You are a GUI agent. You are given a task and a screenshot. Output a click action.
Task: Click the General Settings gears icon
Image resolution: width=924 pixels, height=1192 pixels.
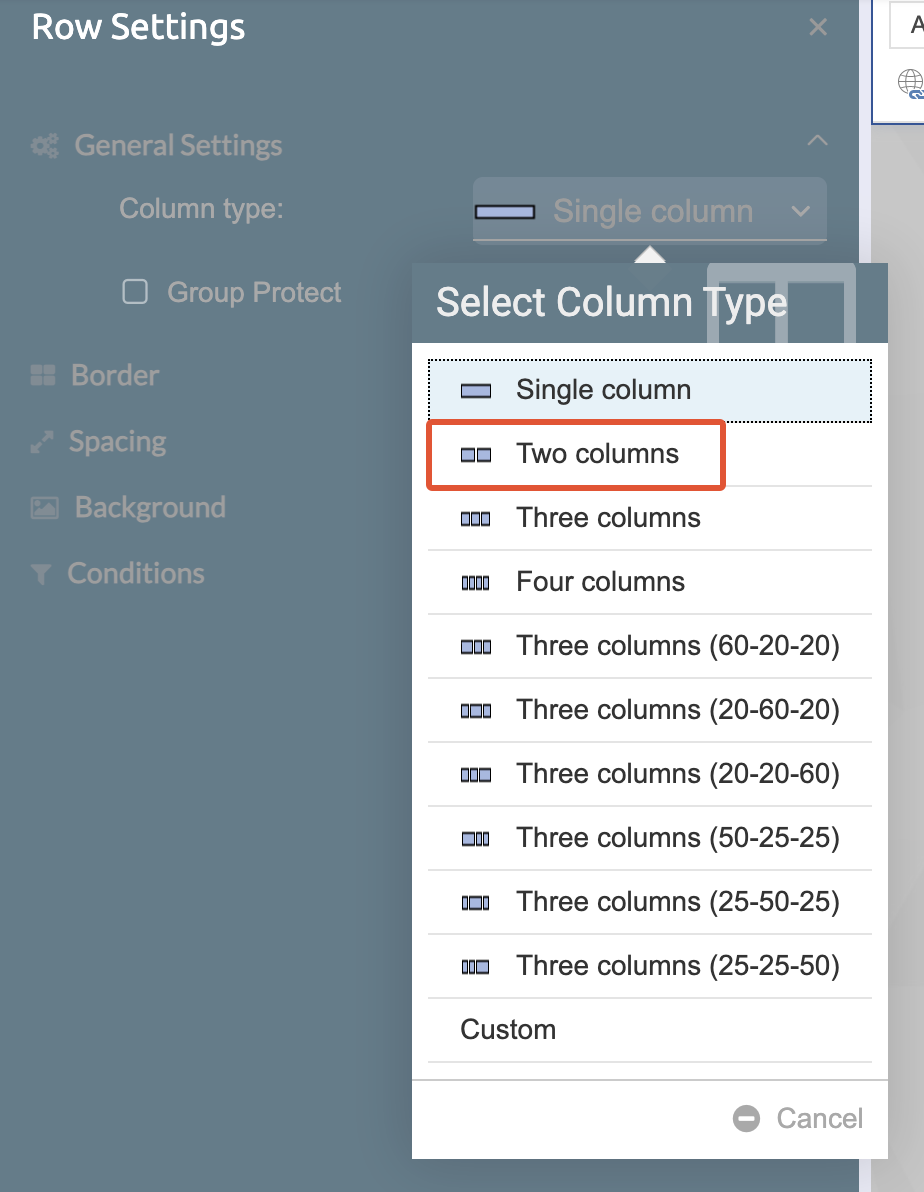[44, 146]
